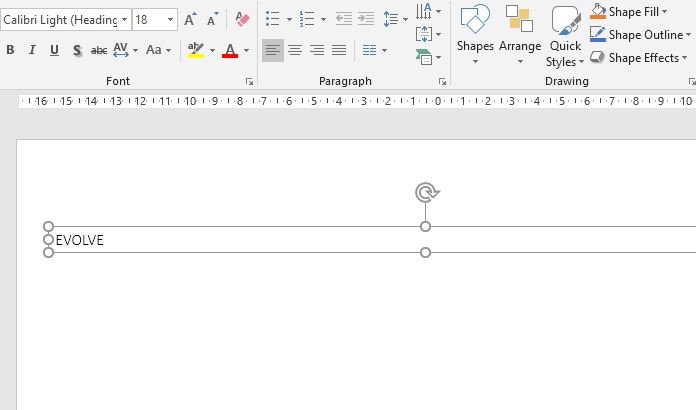The height and width of the screenshot is (410, 696).
Task: Toggle bold formatting
Action: pyautogui.click(x=10, y=50)
